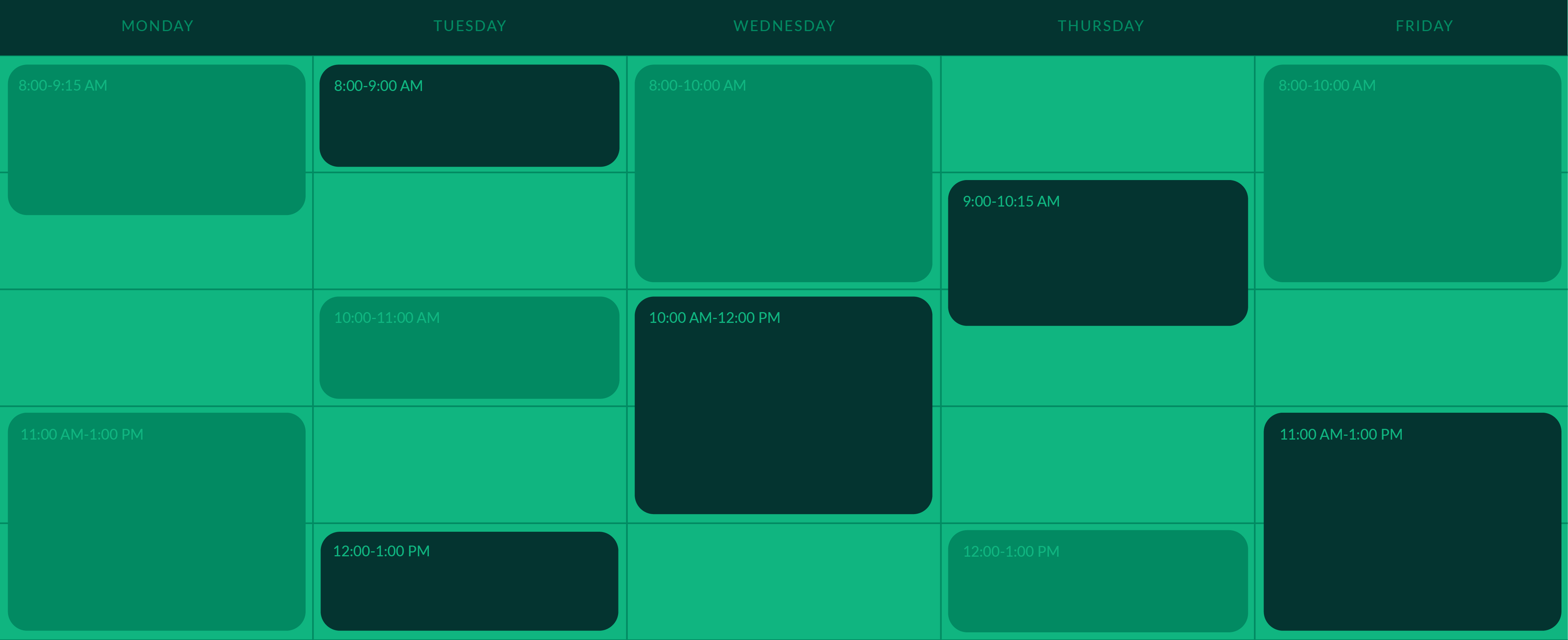Viewport: 1568px width, 640px height.
Task: Open Monday 11:00 AM-1:00 PM event
Action: click(x=156, y=521)
